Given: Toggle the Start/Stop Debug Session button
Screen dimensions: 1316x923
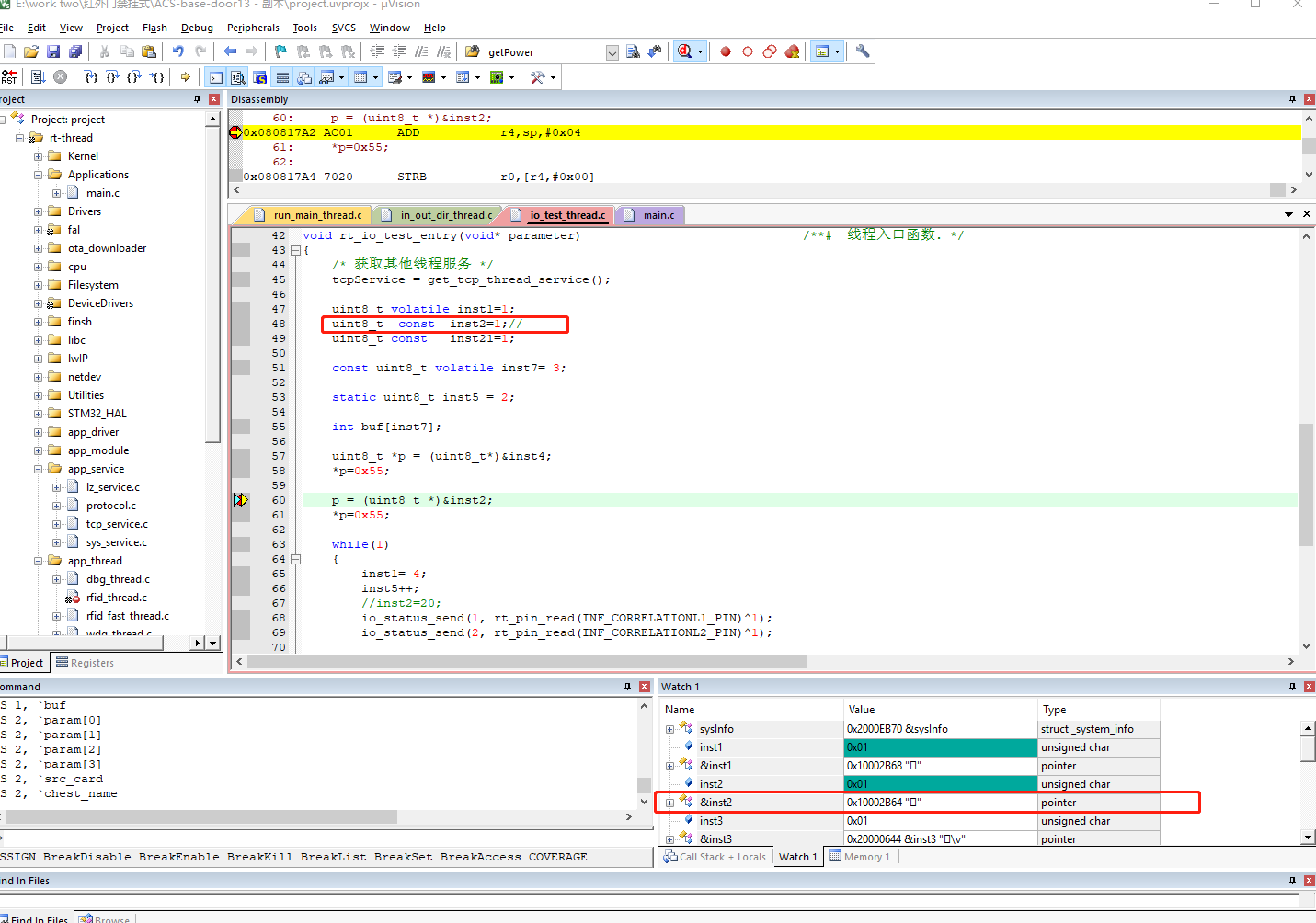Looking at the screenshot, I should click(684, 51).
